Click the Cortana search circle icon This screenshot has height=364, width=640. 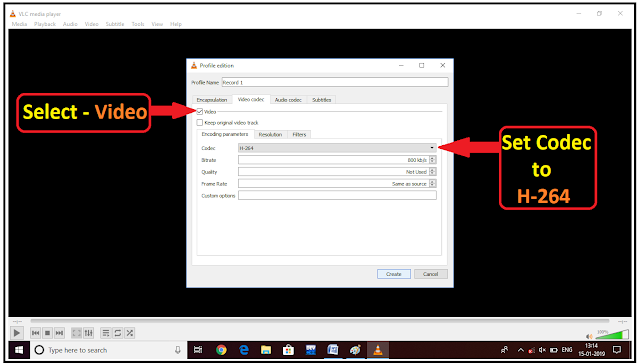pos(39,350)
